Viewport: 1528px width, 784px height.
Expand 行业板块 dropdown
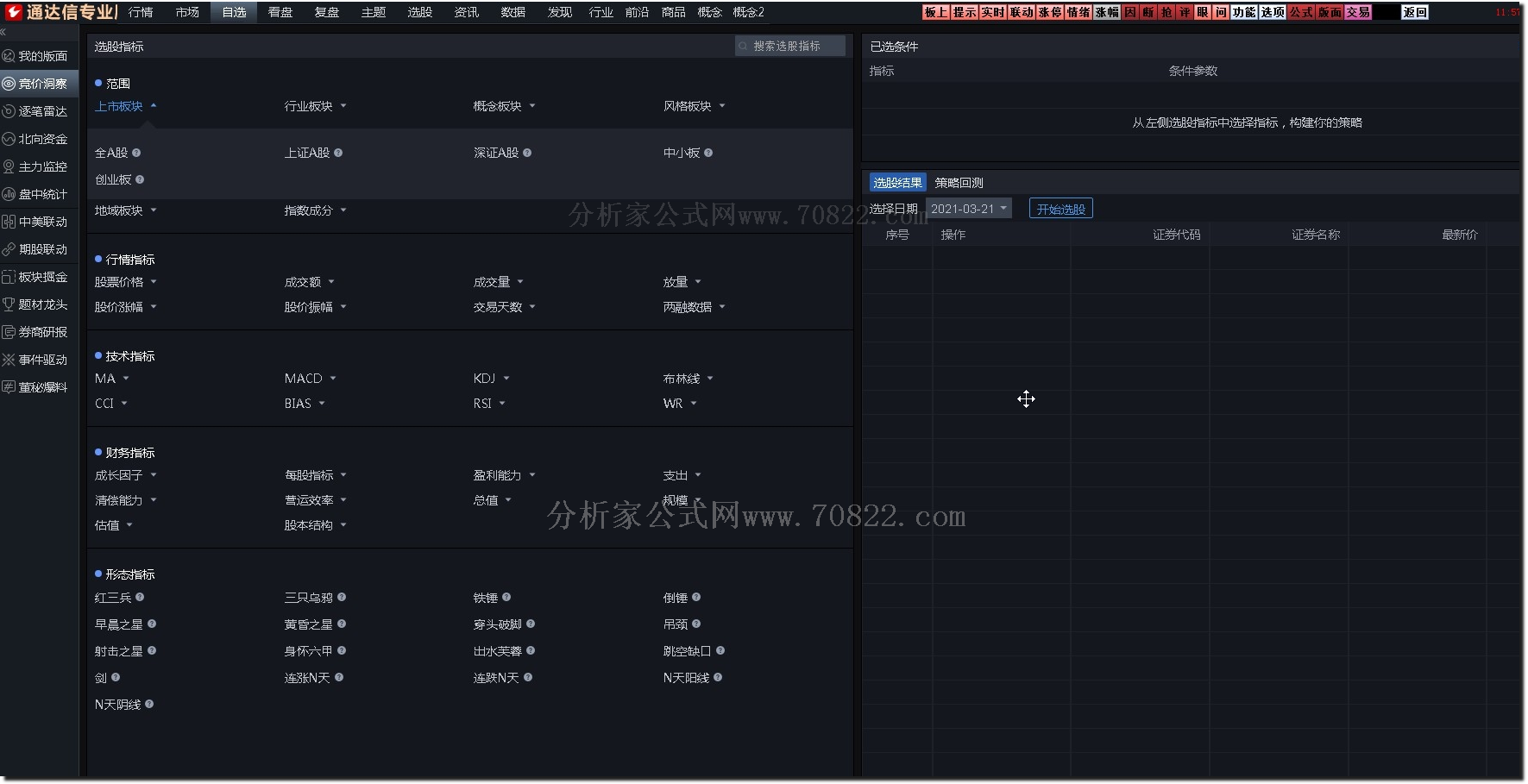(x=316, y=106)
